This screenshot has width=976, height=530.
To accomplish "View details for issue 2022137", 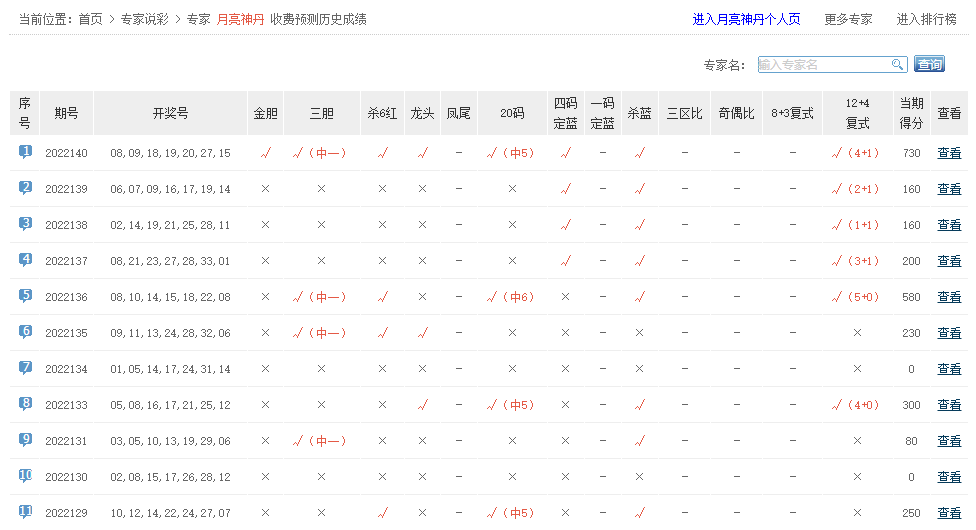I will point(948,261).
